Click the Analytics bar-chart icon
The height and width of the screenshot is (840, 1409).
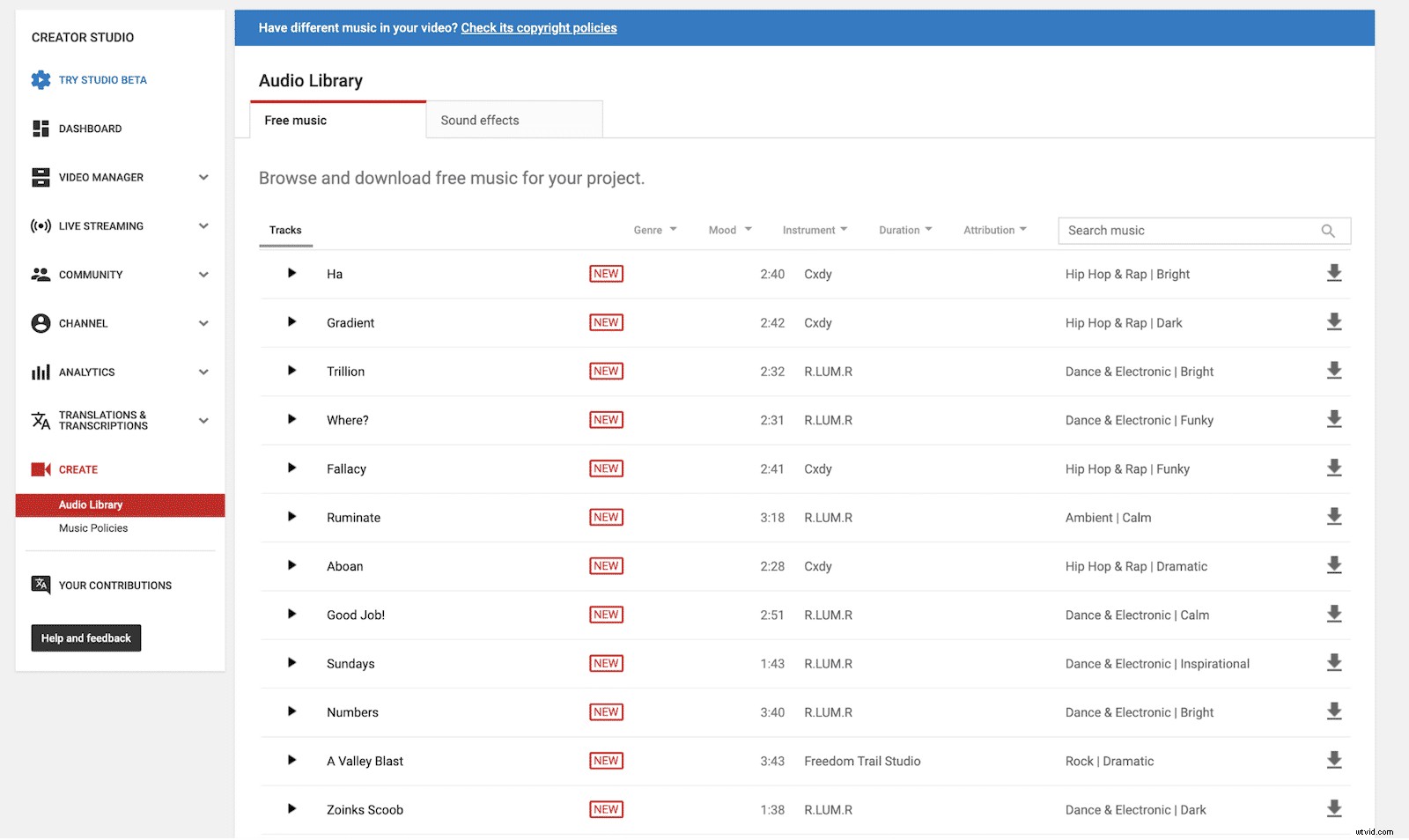(41, 372)
